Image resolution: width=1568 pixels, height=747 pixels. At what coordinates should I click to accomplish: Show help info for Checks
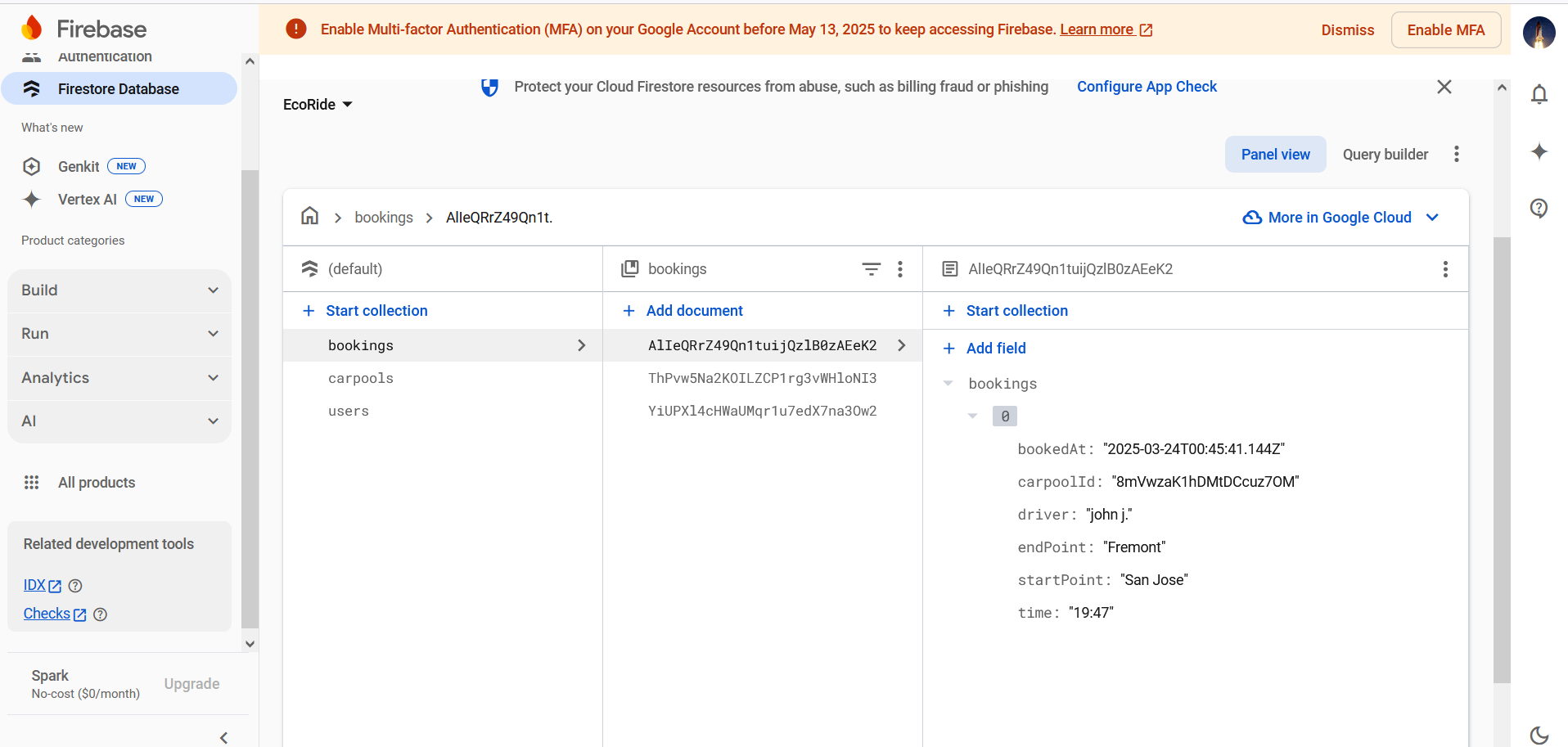click(101, 614)
